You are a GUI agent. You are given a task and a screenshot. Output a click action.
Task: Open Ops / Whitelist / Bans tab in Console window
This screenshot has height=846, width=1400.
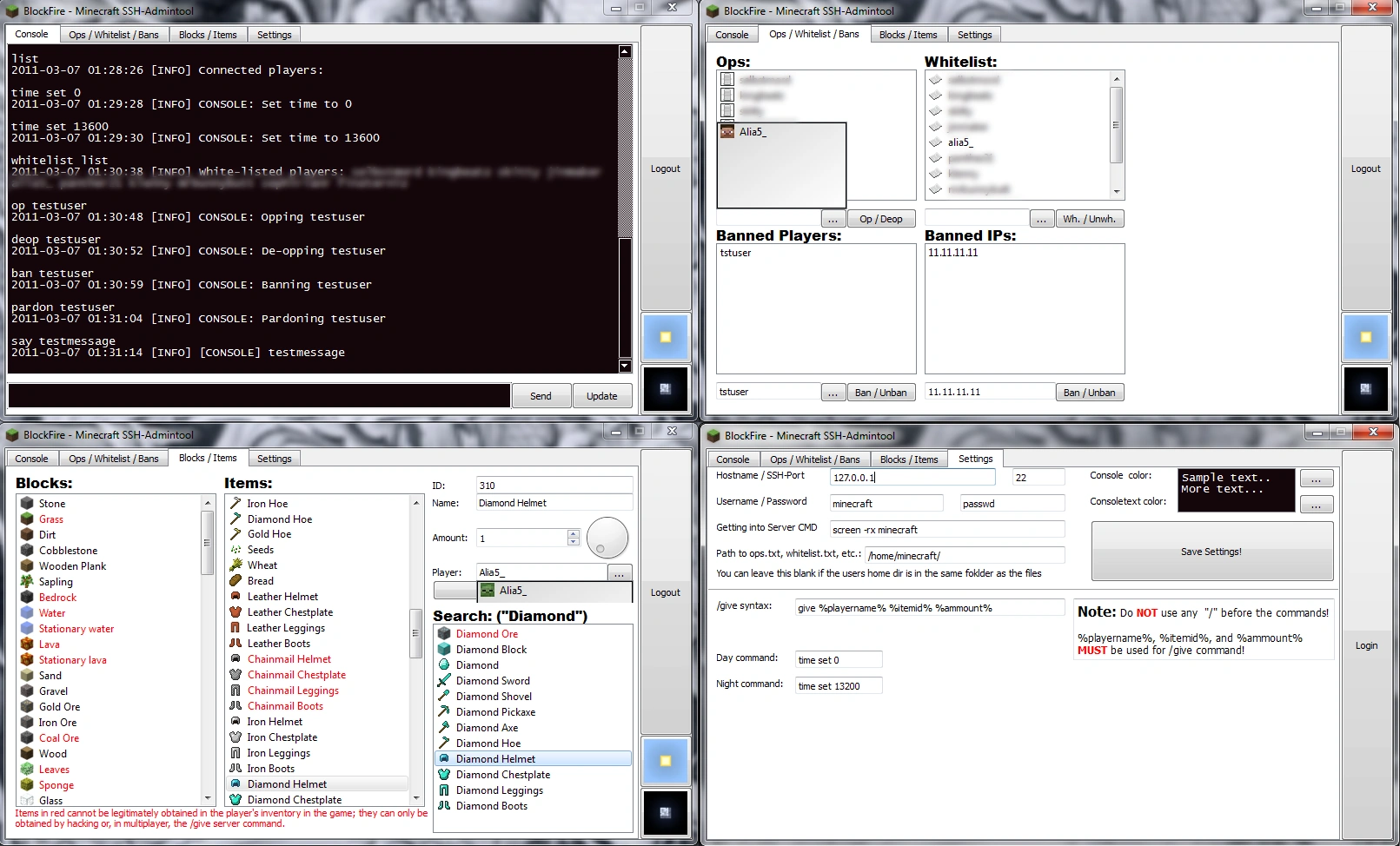(114, 35)
